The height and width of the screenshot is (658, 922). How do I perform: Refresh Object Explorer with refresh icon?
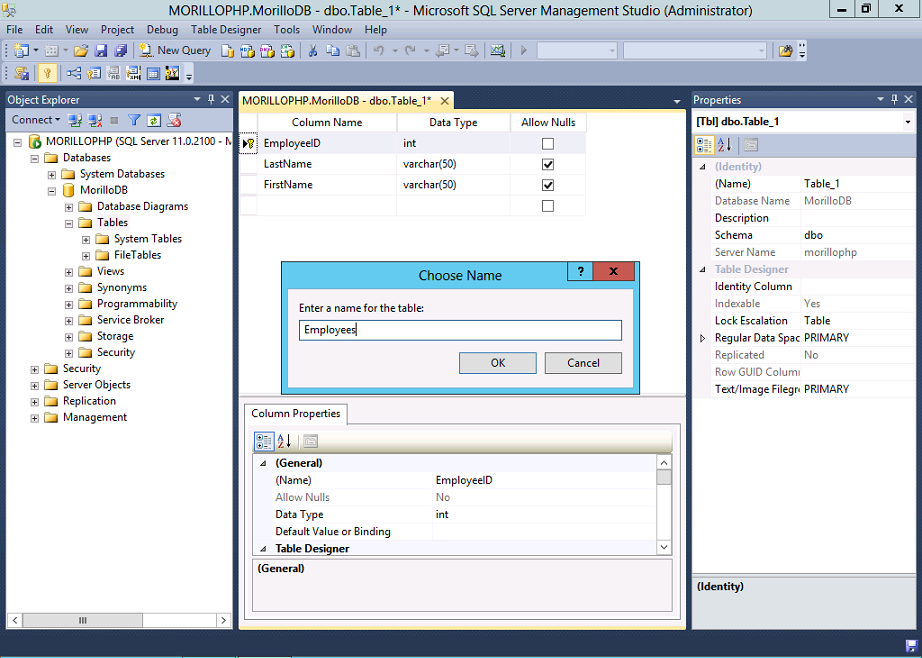click(x=153, y=121)
